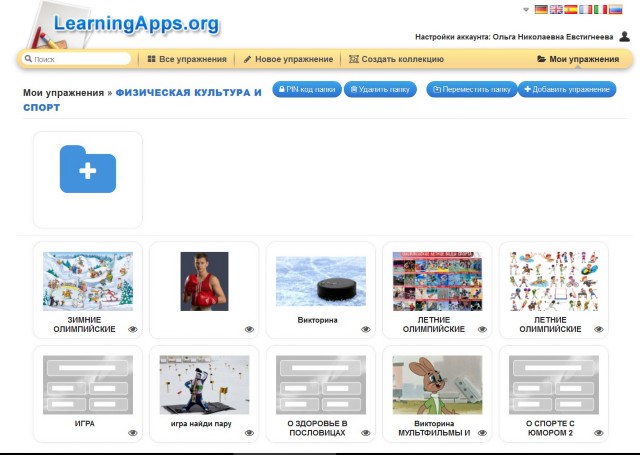The height and width of the screenshot is (455, 640).
Task: Toggle eye icon on ЗИМНИЕ ОЛИМПИЙСКИЕ tile
Action: [x=133, y=329]
